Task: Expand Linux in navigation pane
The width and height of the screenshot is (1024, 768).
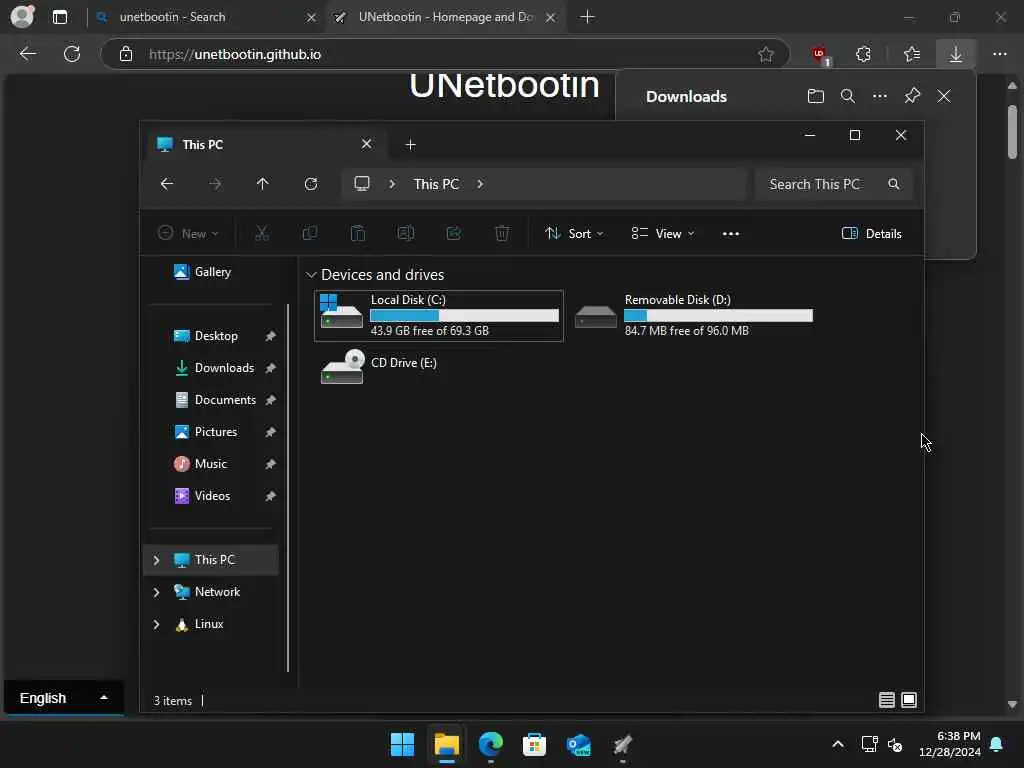Action: 156,624
